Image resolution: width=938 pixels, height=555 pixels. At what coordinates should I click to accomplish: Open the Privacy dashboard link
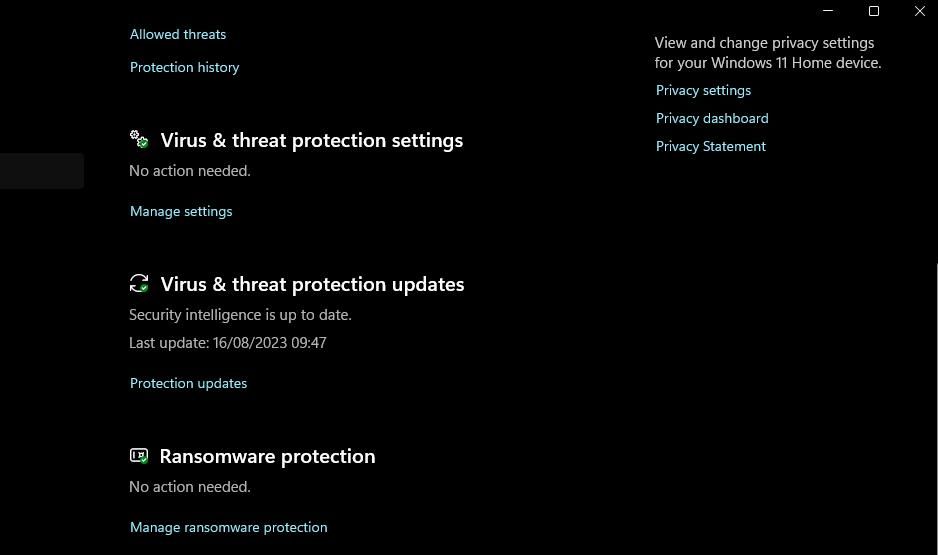click(712, 118)
